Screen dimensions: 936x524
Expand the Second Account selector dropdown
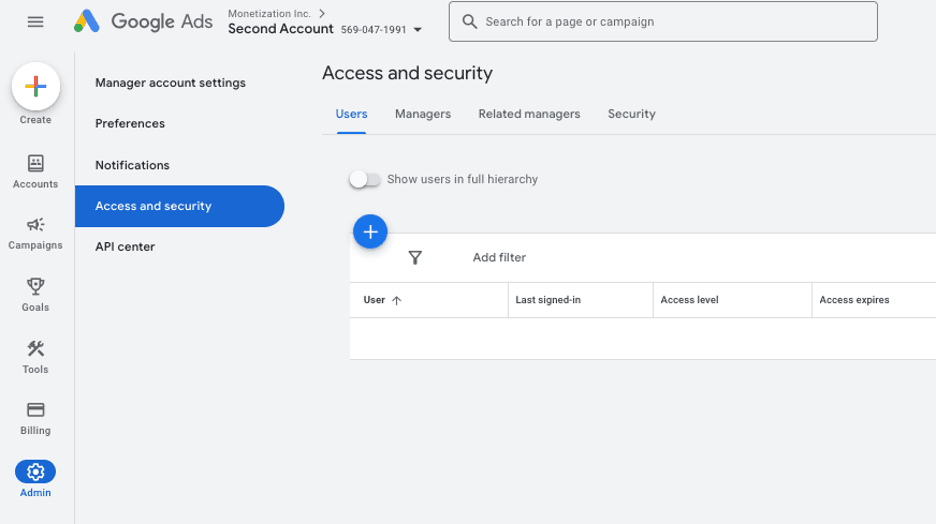[x=418, y=30]
